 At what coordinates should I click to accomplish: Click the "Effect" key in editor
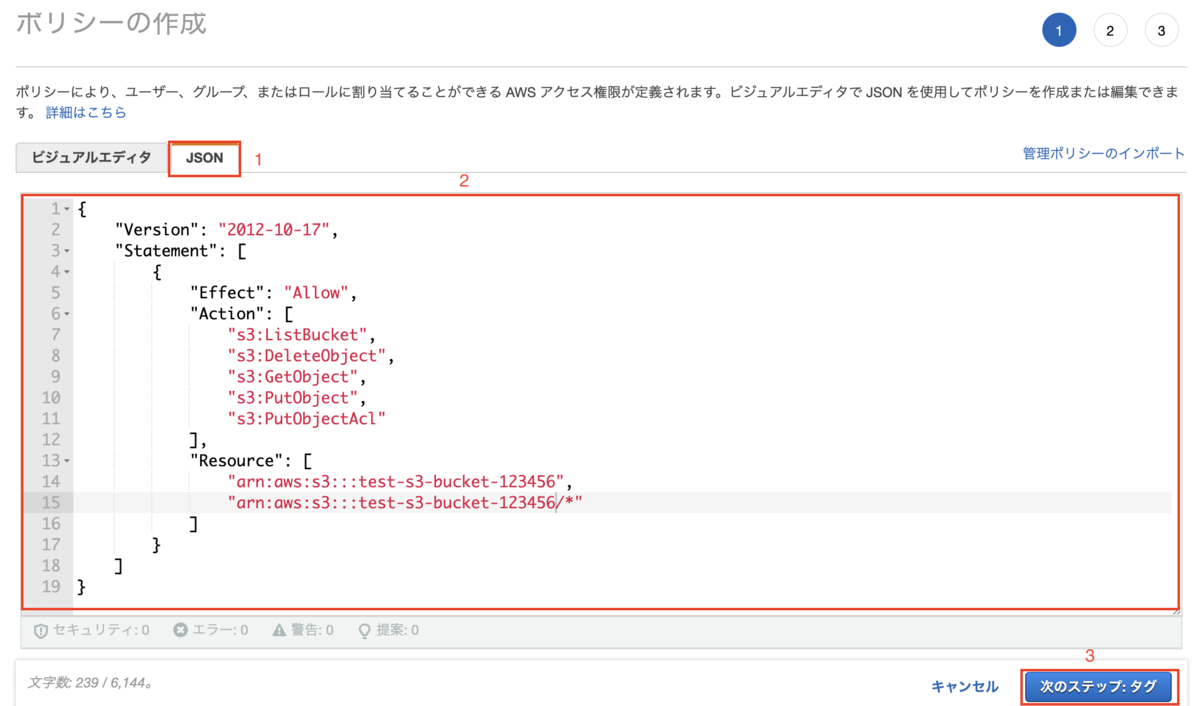click(x=229, y=293)
